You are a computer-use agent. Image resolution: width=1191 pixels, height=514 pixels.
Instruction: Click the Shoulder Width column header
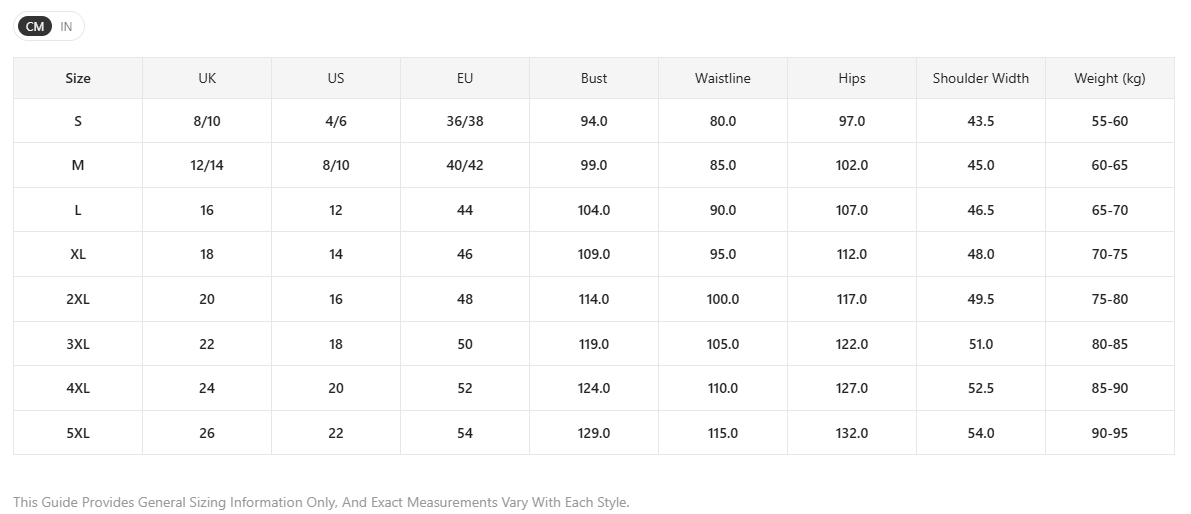pos(981,78)
